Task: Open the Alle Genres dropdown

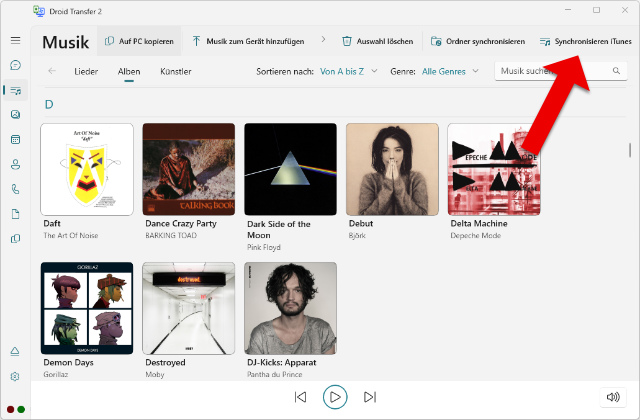Action: [450, 71]
